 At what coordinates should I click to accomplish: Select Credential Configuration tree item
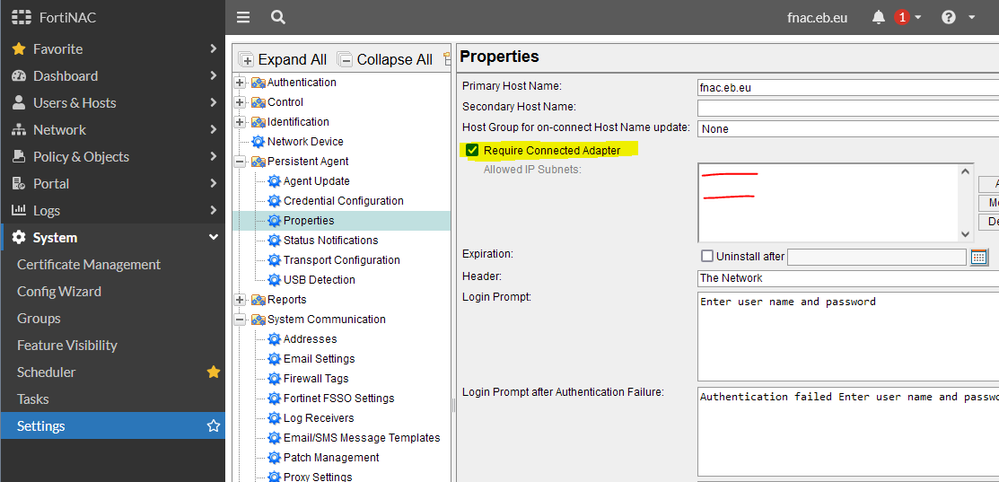click(343, 201)
